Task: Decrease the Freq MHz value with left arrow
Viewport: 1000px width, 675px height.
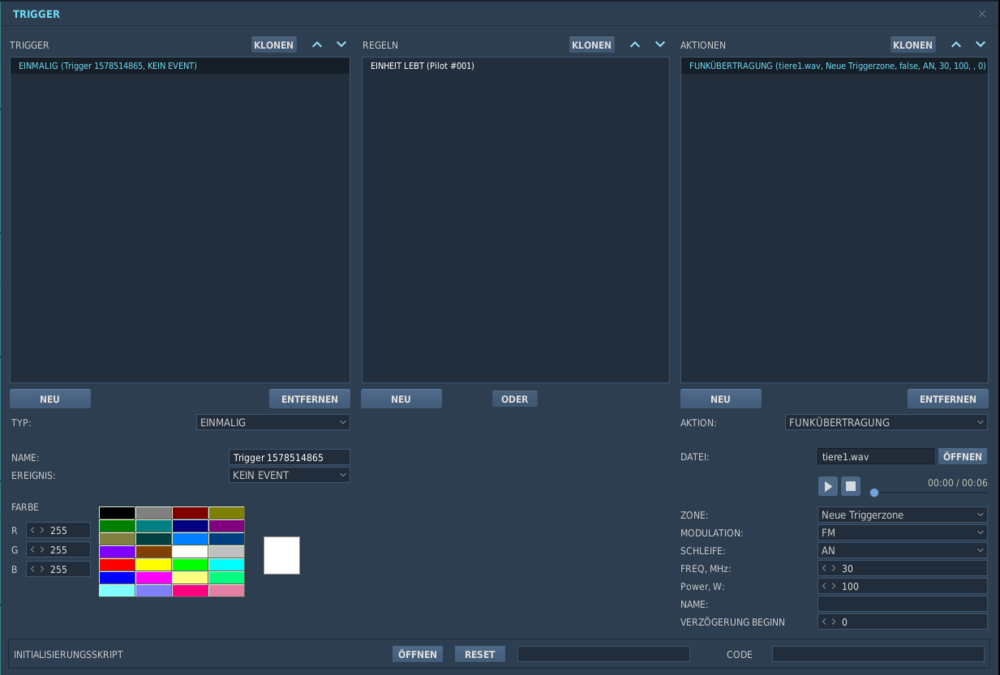Action: click(x=824, y=568)
